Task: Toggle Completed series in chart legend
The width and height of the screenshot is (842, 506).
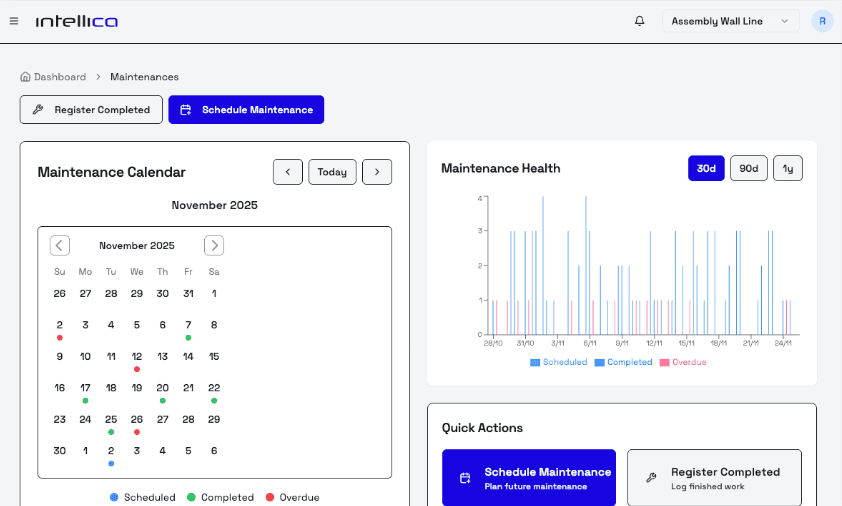Action: (623, 362)
